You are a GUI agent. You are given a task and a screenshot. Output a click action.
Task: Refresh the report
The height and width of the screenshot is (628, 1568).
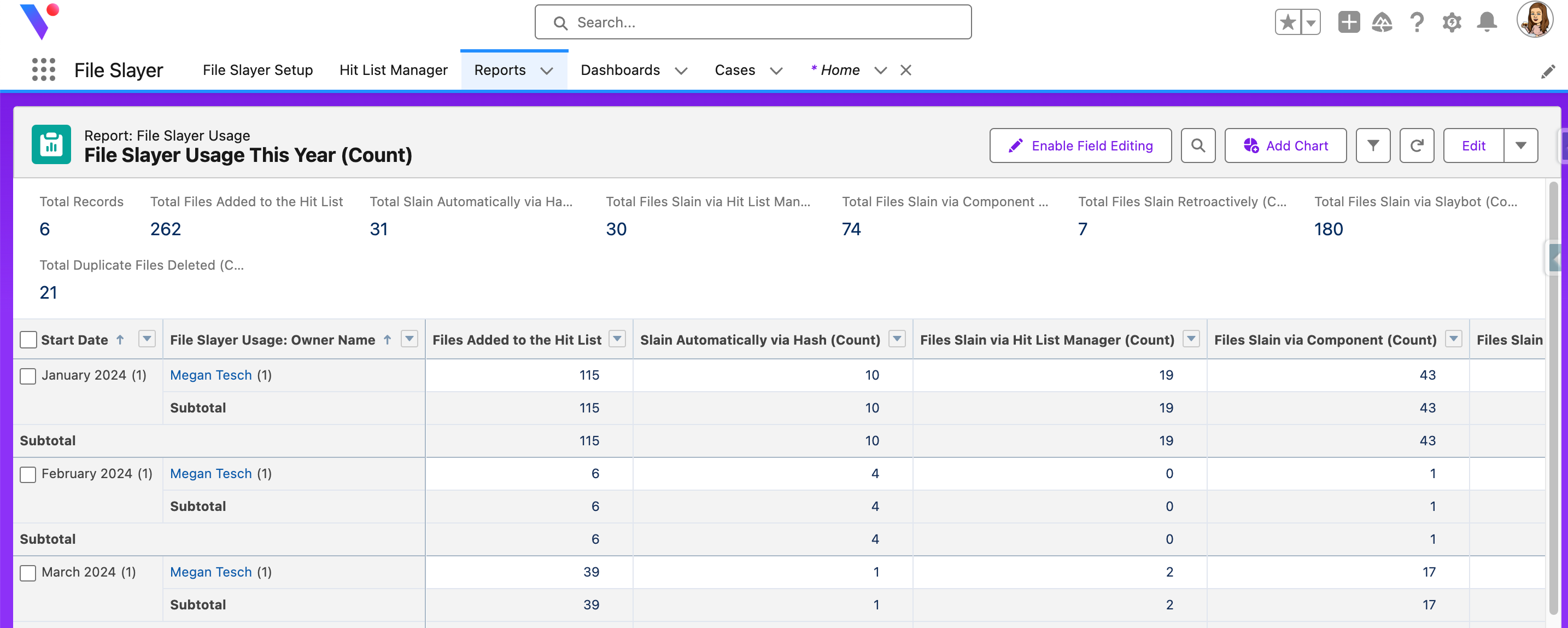1417,146
